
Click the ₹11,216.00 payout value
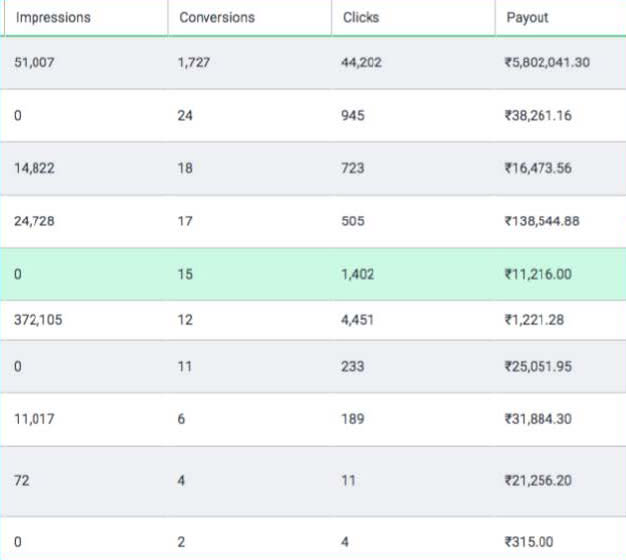(x=538, y=274)
